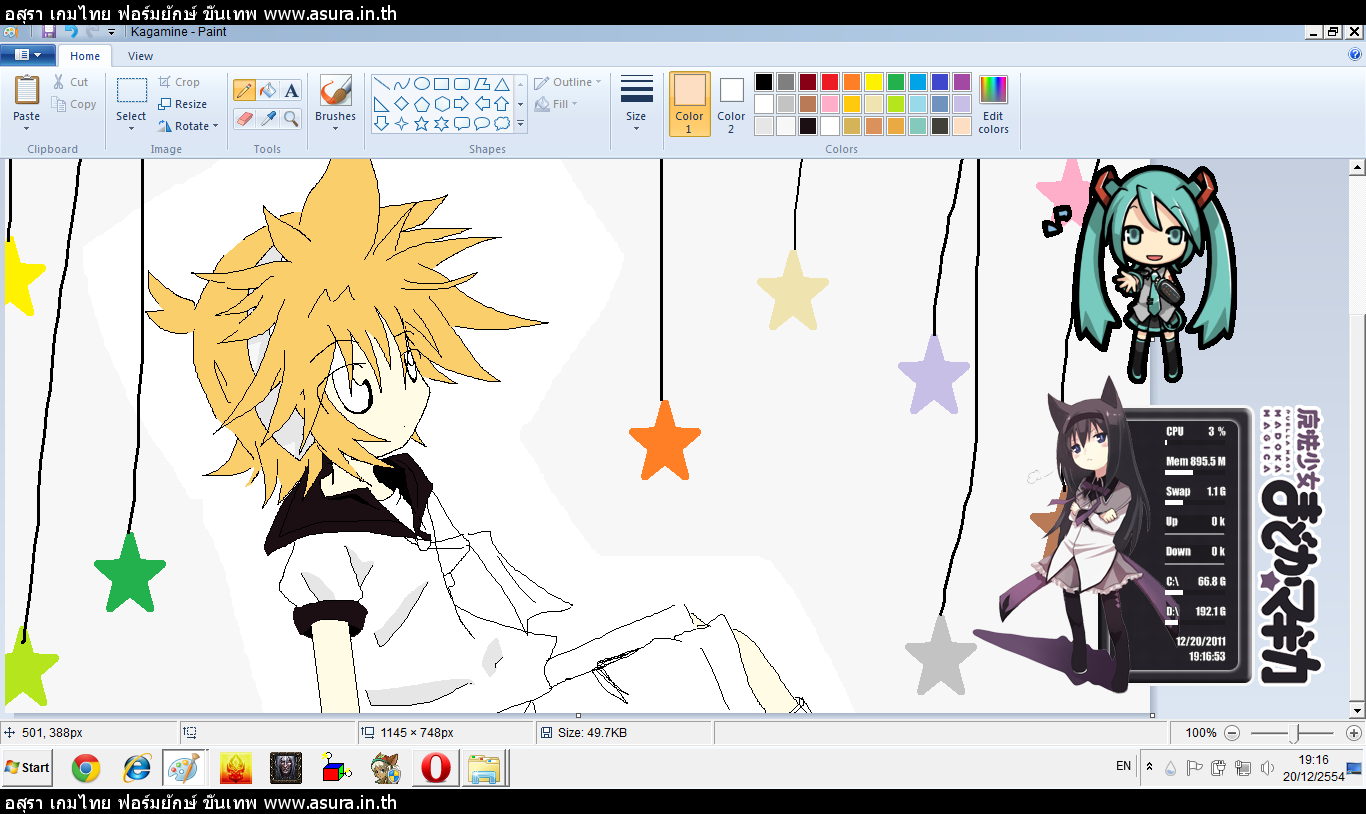Expand the Shapes gallery more arrow
The width and height of the screenshot is (1366, 814).
tap(520, 125)
